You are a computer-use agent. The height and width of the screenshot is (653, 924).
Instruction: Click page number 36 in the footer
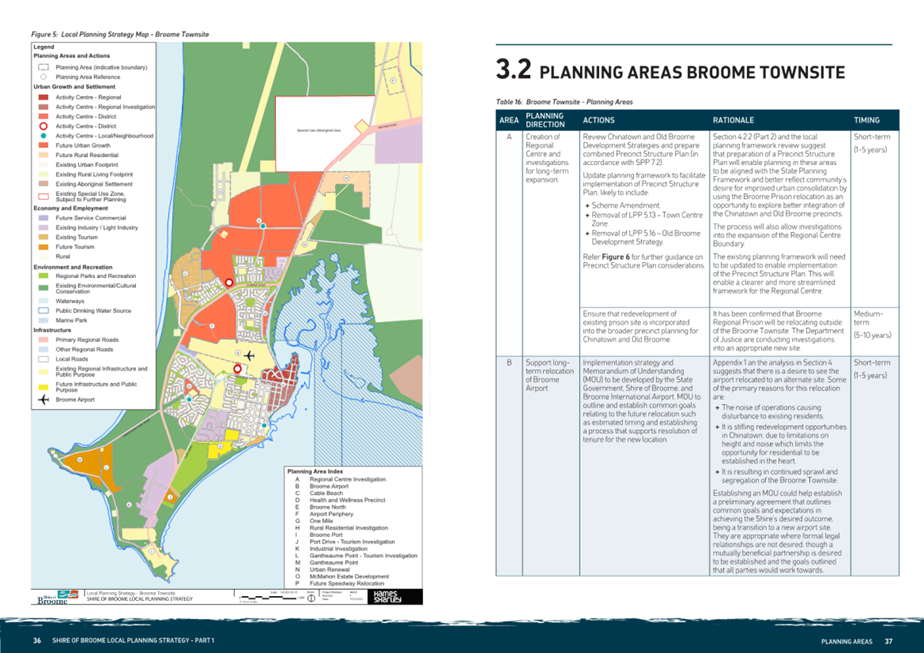point(37,641)
